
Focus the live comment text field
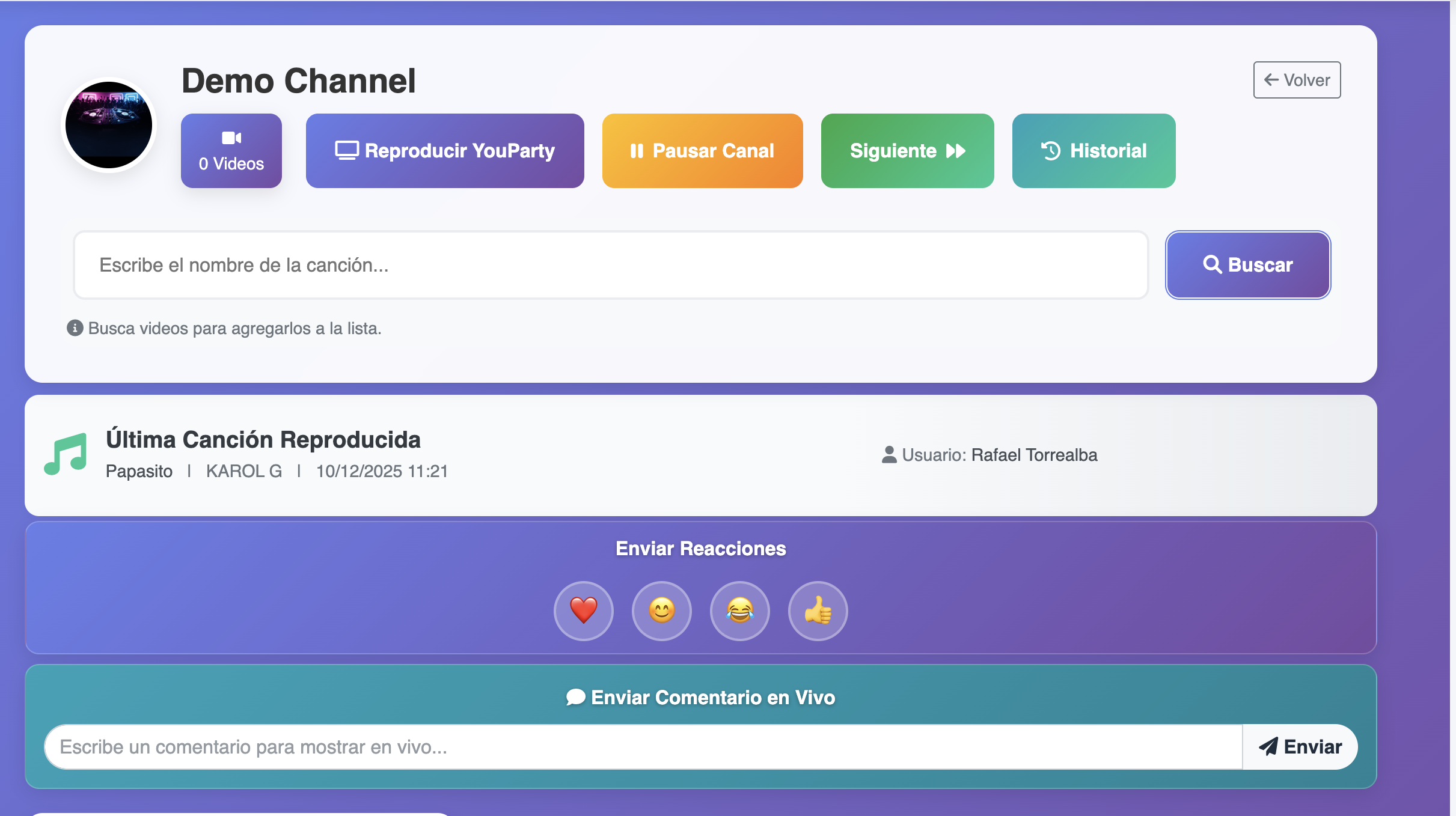(643, 747)
